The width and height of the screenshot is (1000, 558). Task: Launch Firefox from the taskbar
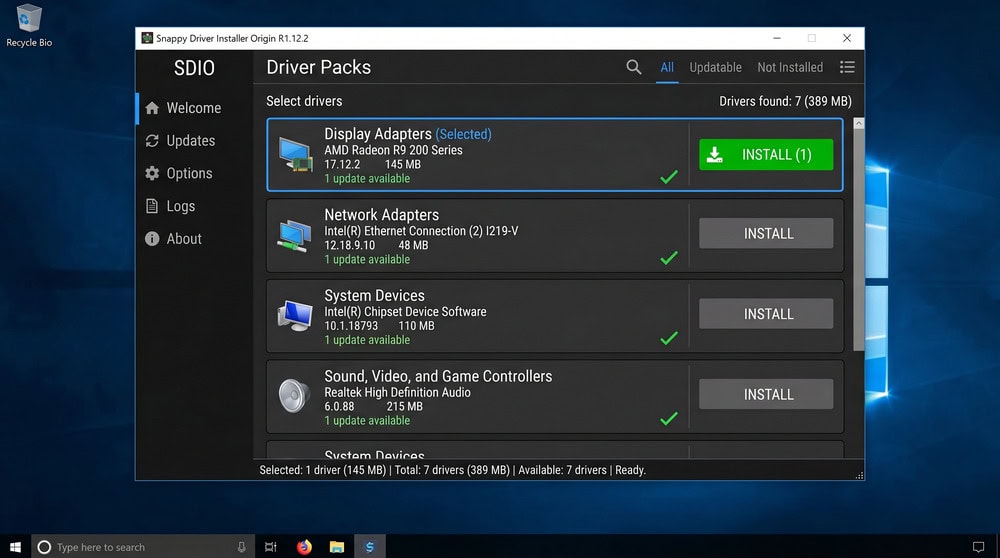point(304,547)
